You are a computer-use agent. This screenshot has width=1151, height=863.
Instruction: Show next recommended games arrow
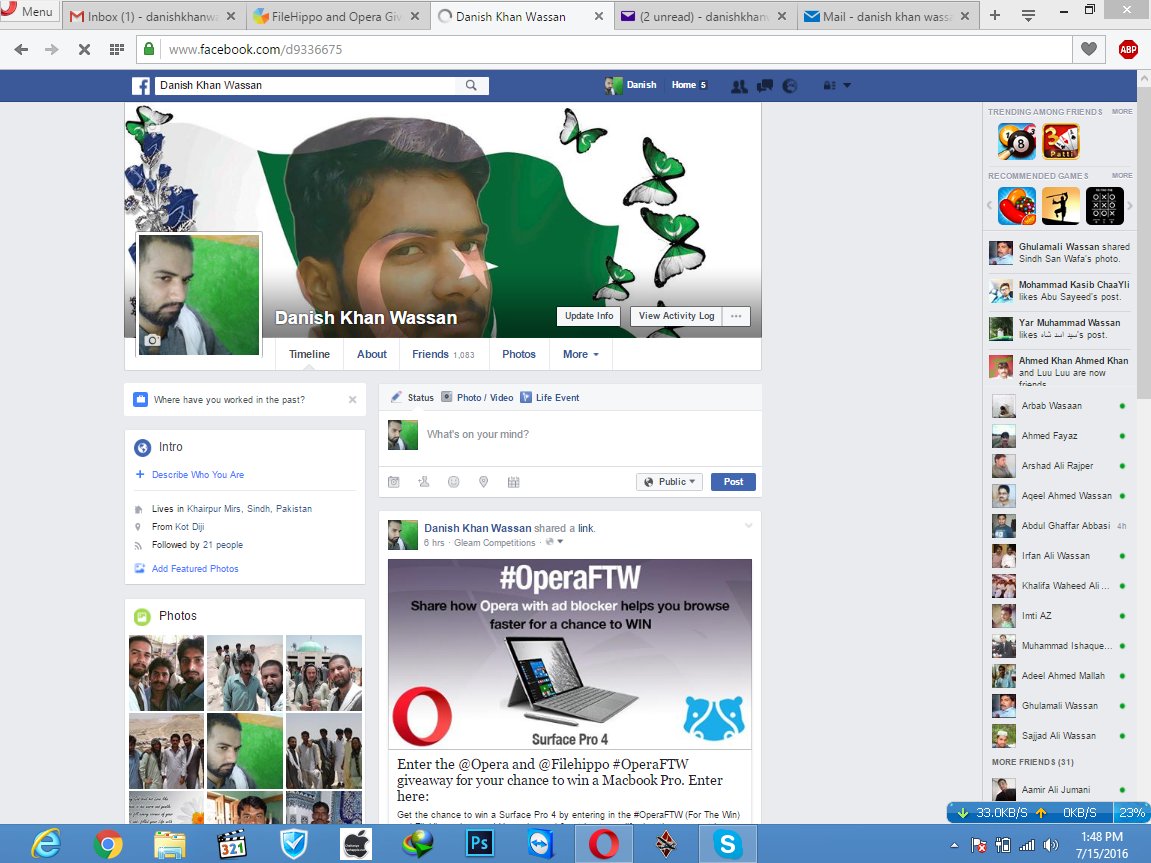click(x=1130, y=205)
